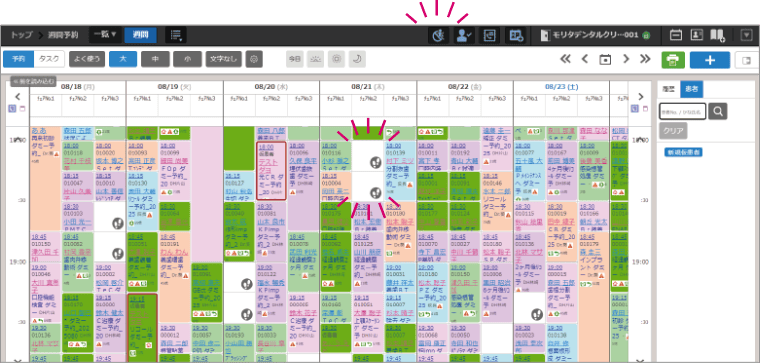Image resolution: width=760 pixels, height=363 pixels.
Task: Toggle 文字なし display
Action: point(223,59)
